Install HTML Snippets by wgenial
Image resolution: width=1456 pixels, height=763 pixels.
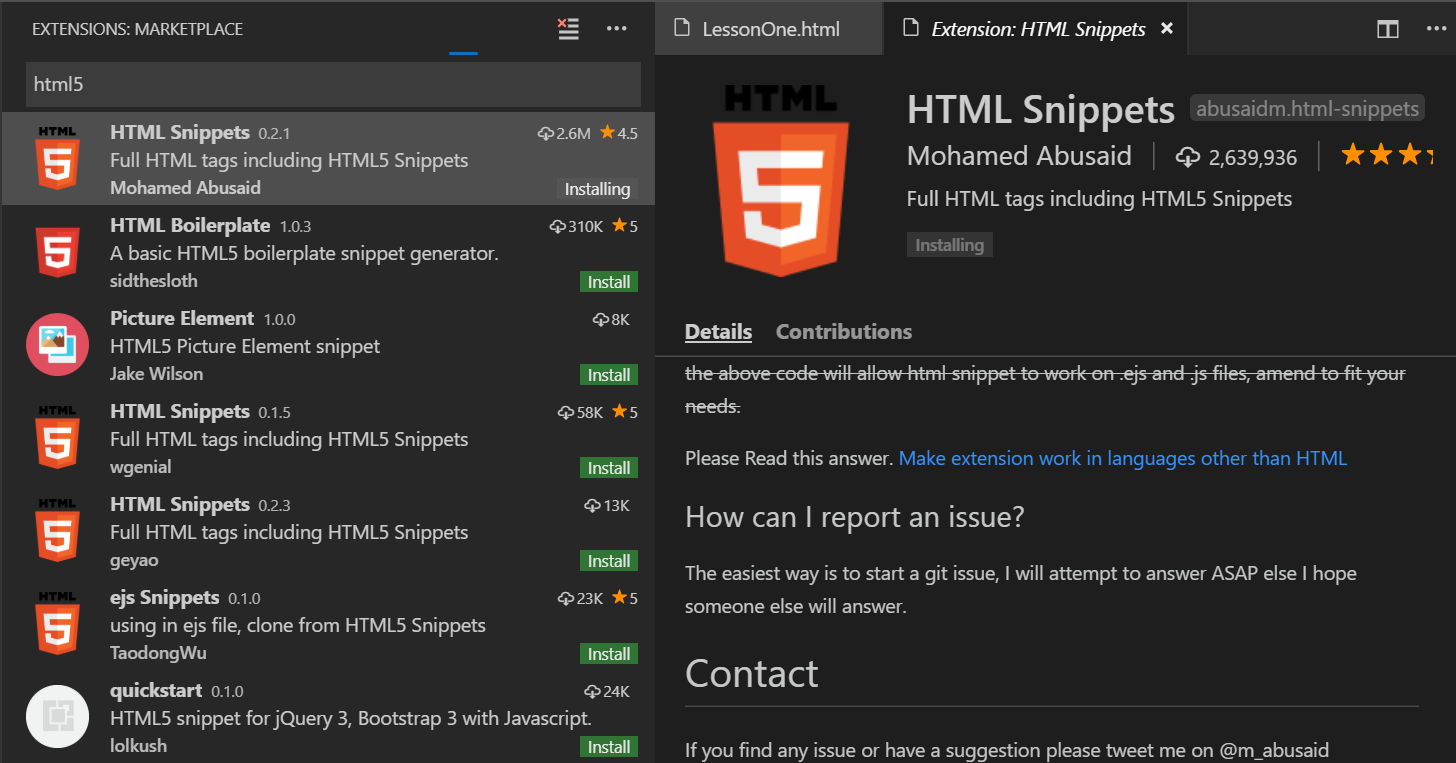609,468
